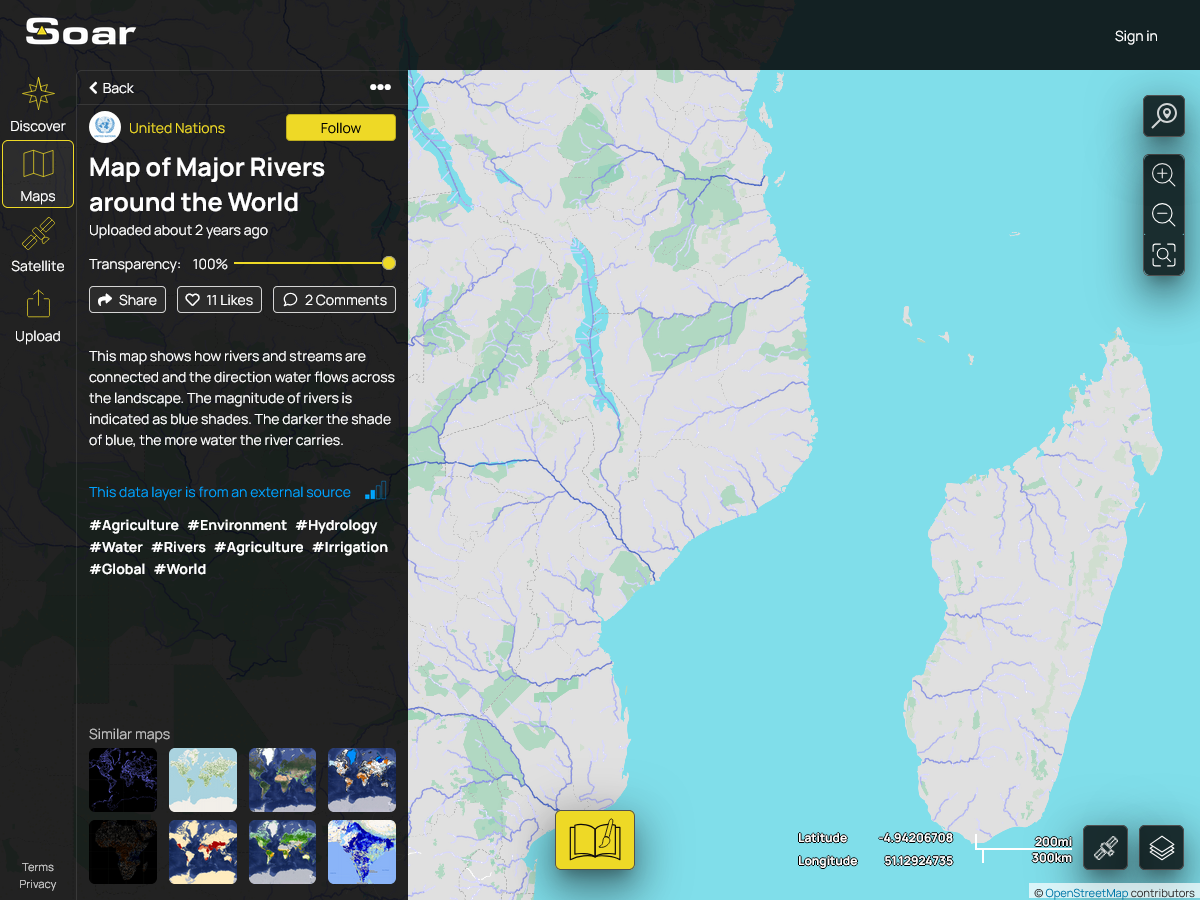Like this map with 11 Likes button
The width and height of the screenshot is (1200, 900).
(x=220, y=300)
